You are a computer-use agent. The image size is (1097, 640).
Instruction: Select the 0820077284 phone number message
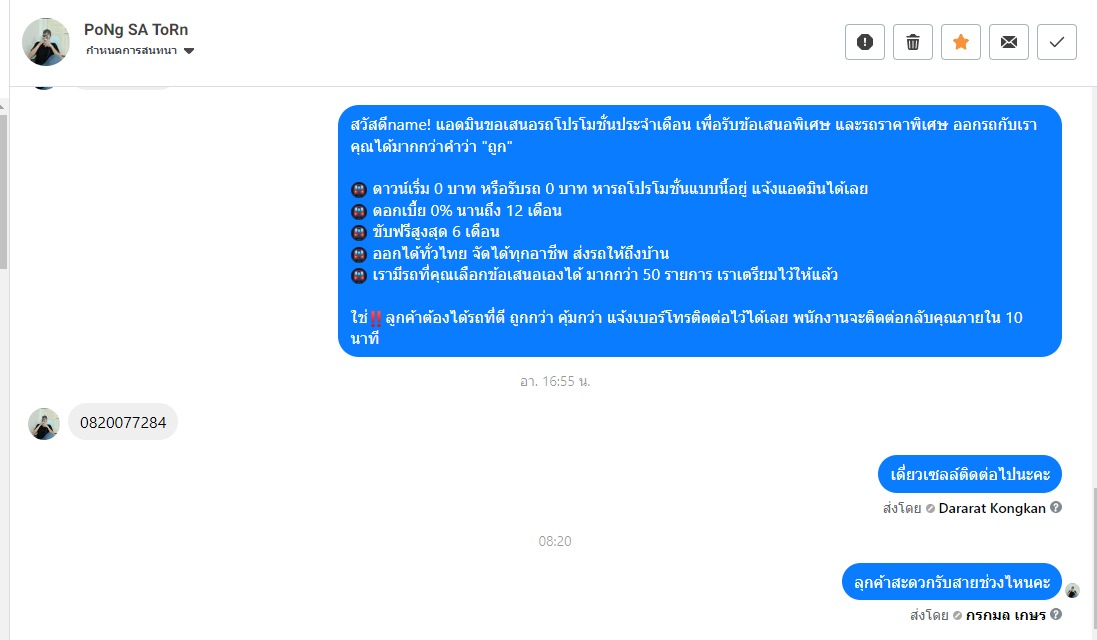pos(123,422)
